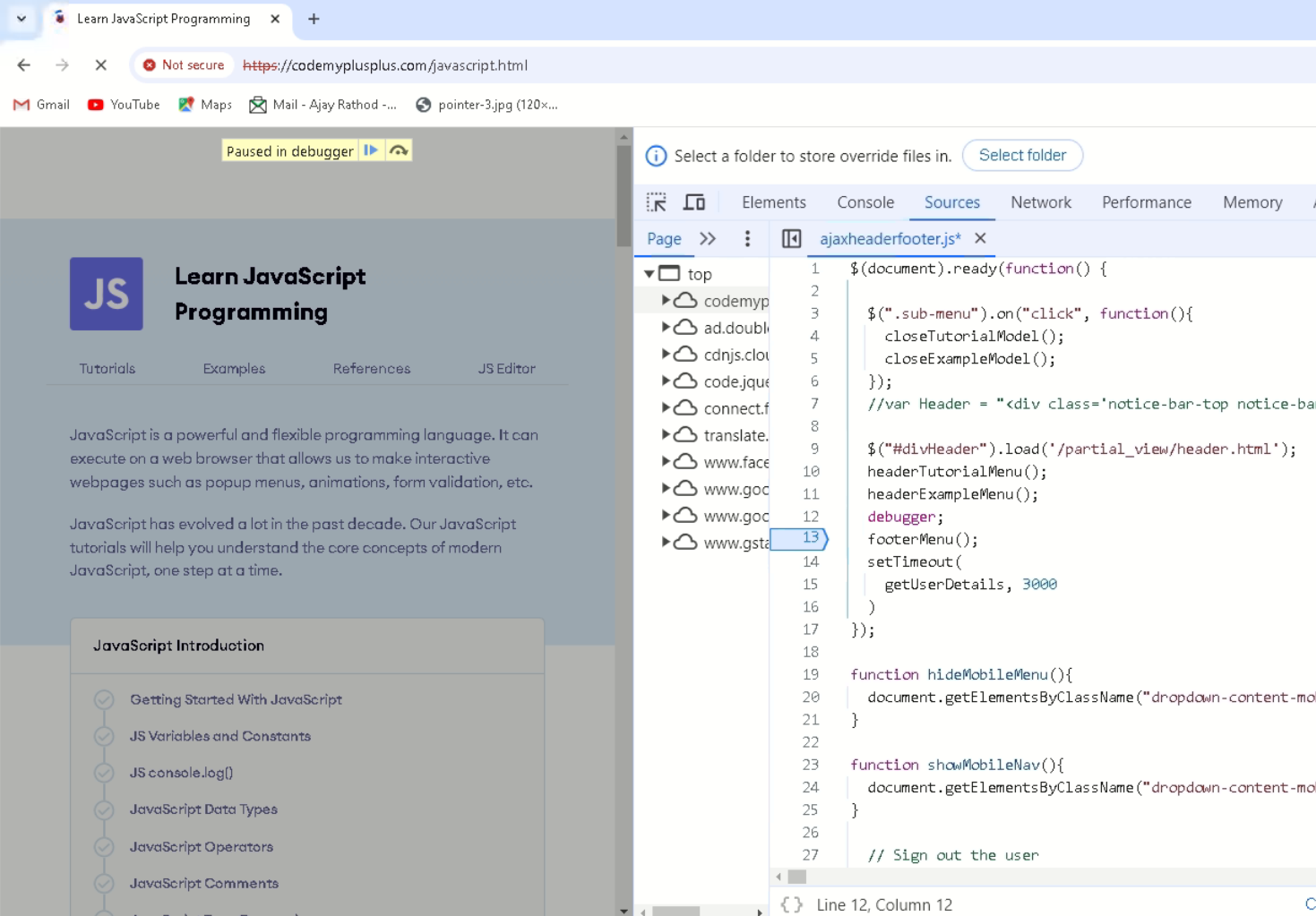
Task: Set a breakpoint on line 15
Action: coord(810,584)
